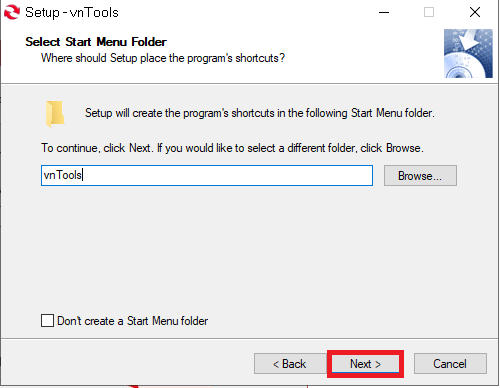Click the "Where should Setup place" subtitle text
The width and height of the screenshot is (500, 388).
[x=163, y=58]
